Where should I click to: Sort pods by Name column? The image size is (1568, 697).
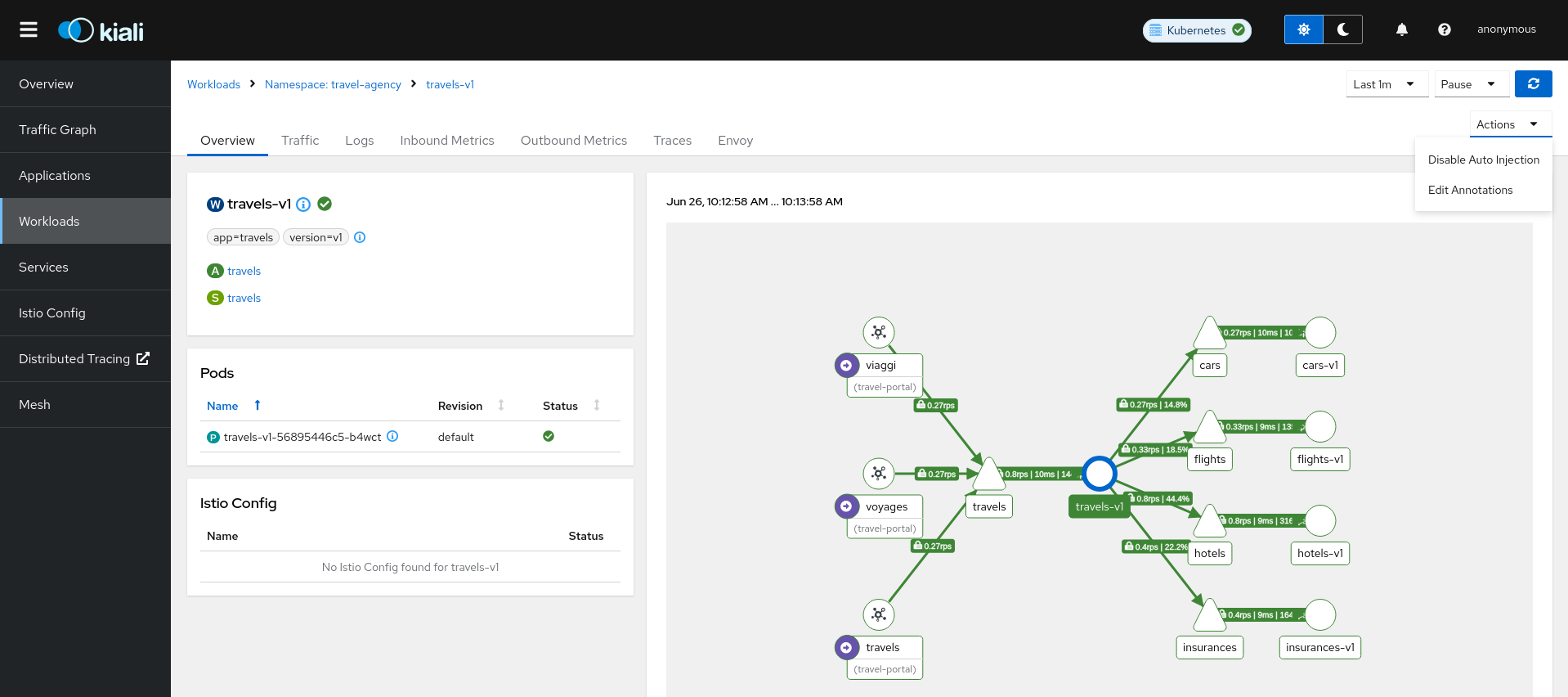(x=222, y=406)
